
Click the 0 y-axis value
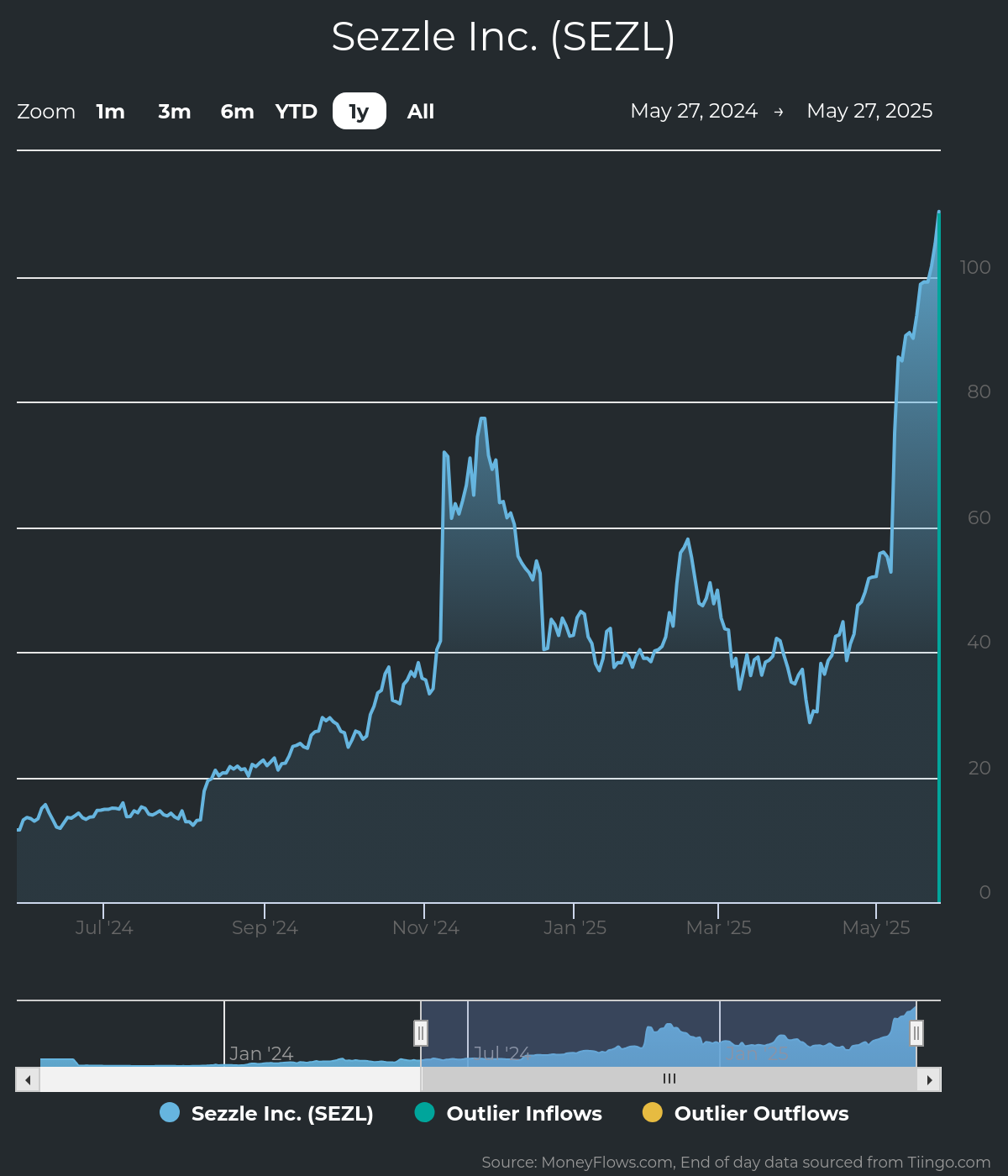pos(985,892)
